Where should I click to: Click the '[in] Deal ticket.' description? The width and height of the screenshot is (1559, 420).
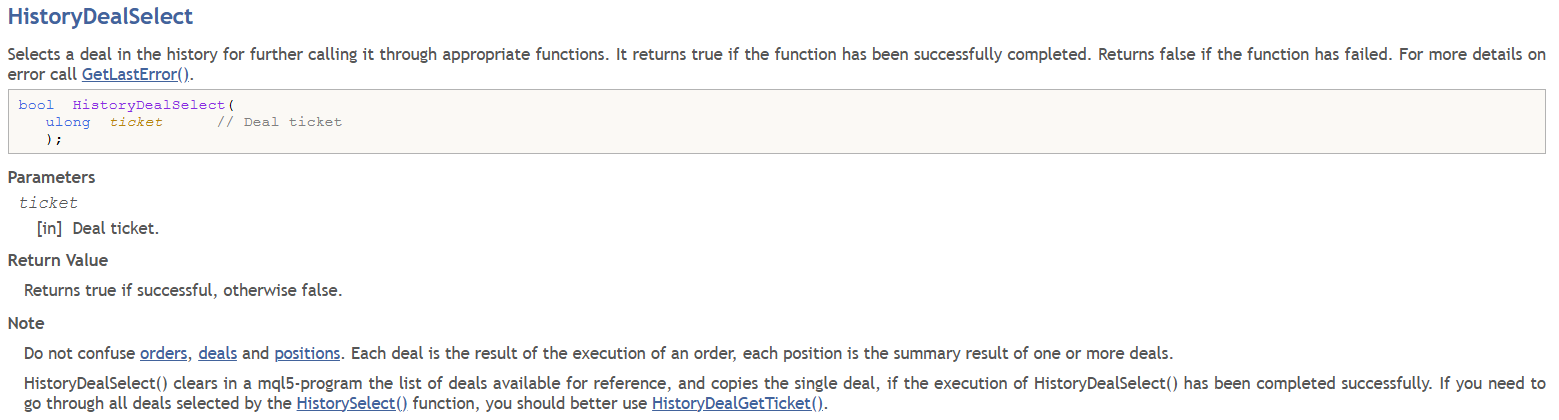click(x=98, y=228)
